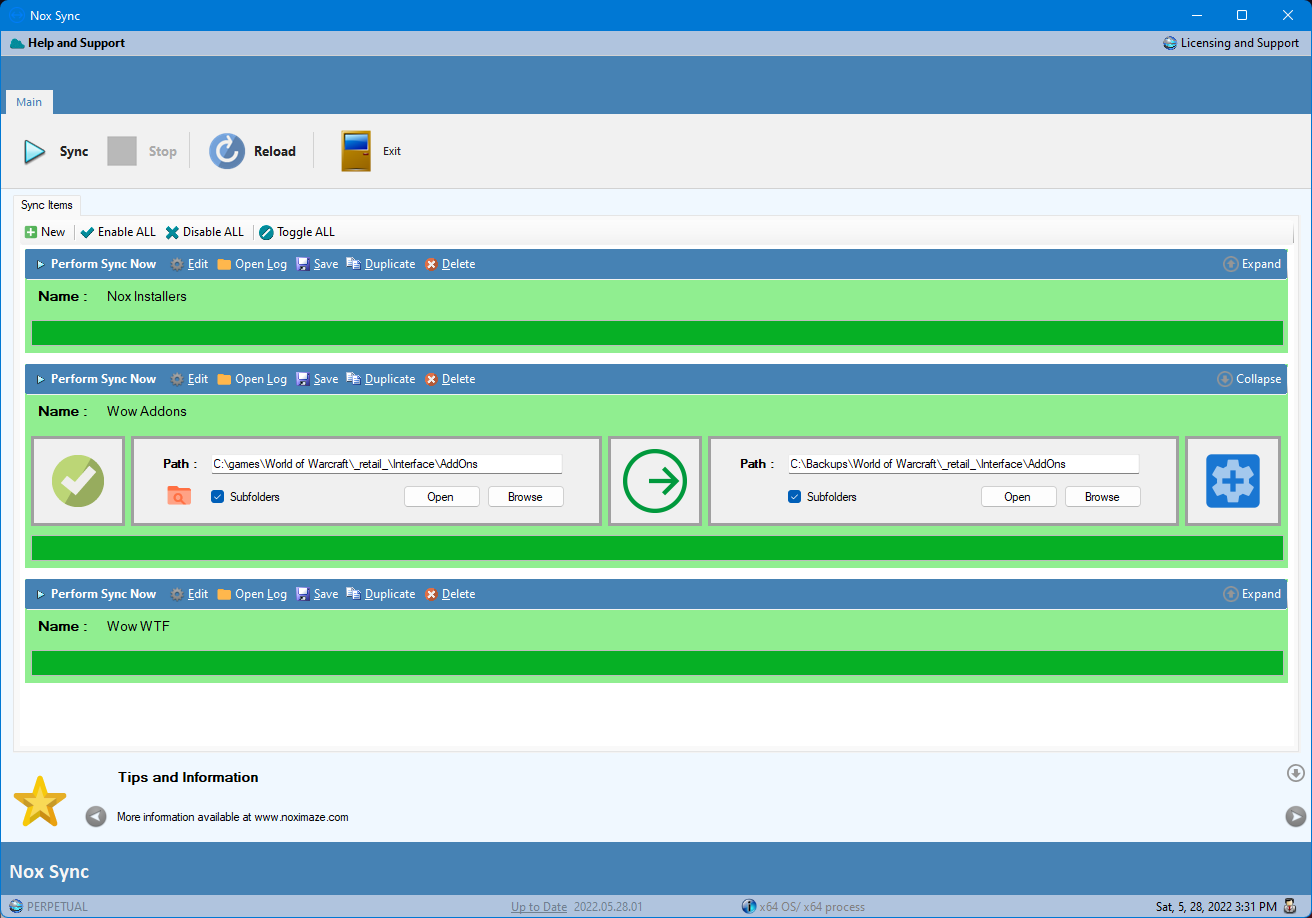The width and height of the screenshot is (1312, 918).
Task: Click the PERPETUAL license status
Action: click(49, 907)
